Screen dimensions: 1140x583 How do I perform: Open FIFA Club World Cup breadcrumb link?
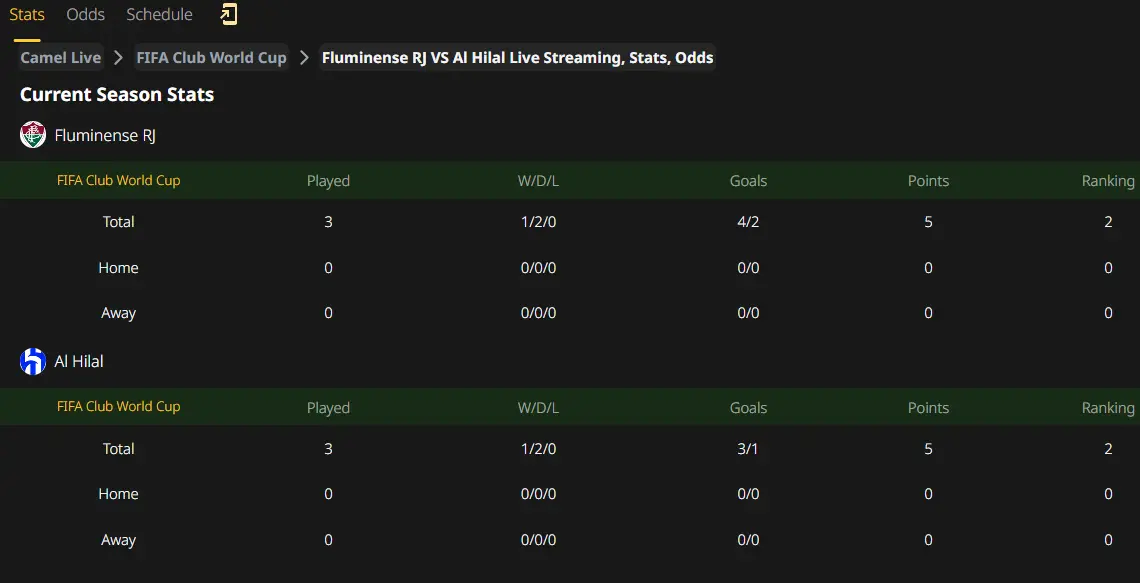click(212, 57)
